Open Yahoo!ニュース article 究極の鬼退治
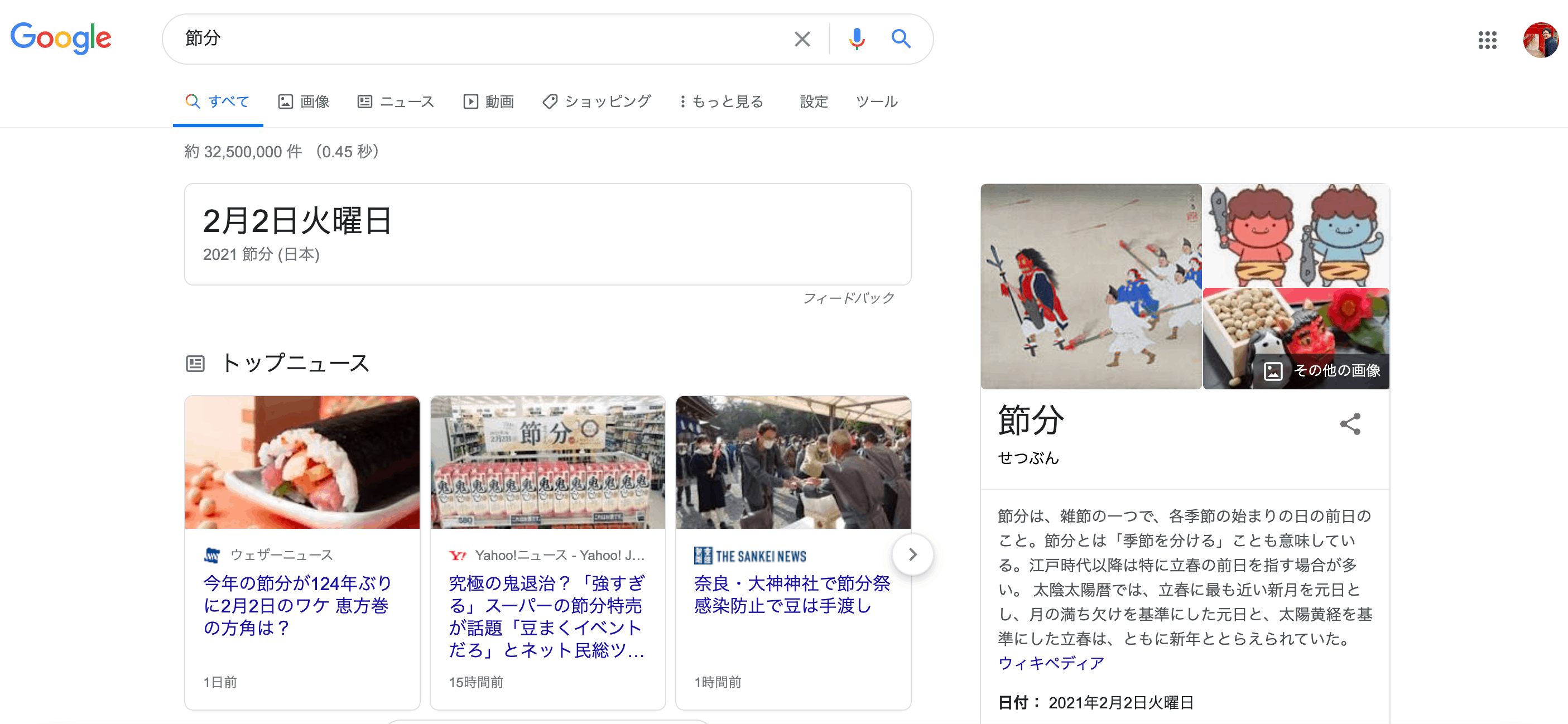The height and width of the screenshot is (724, 1568). pyautogui.click(x=547, y=616)
